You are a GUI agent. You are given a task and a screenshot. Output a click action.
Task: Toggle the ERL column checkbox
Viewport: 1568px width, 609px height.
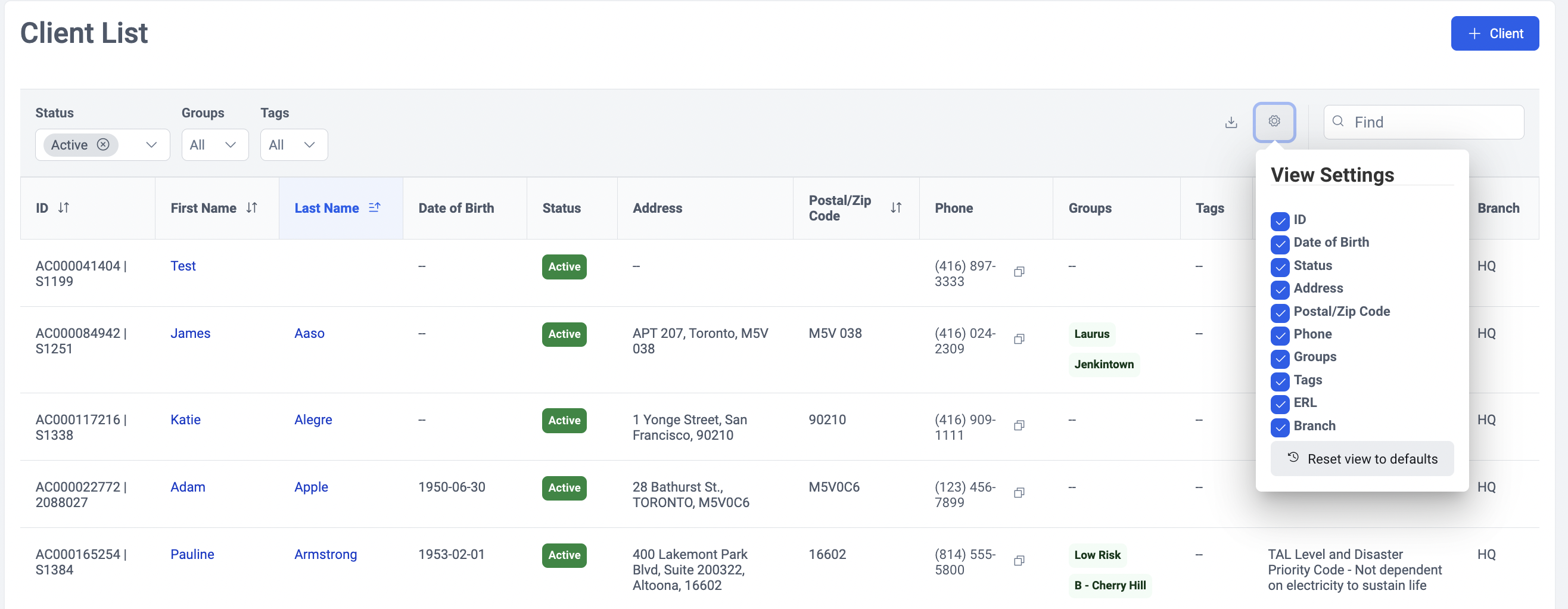[1280, 404]
